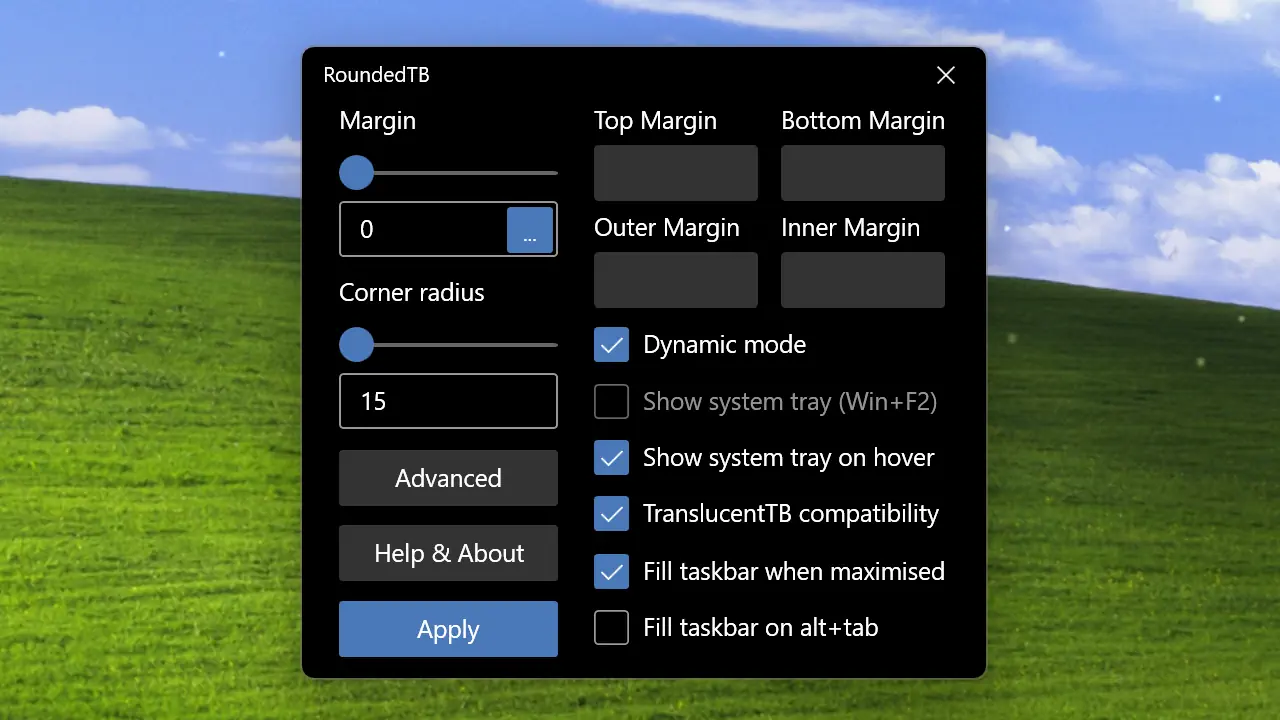
Task: Uncheck Show system tray on hover
Action: pyautogui.click(x=612, y=458)
